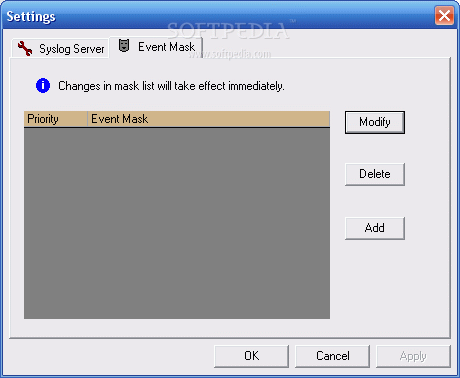The height and width of the screenshot is (378, 460).
Task: Sort by the Priority column header
Action: click(x=56, y=119)
